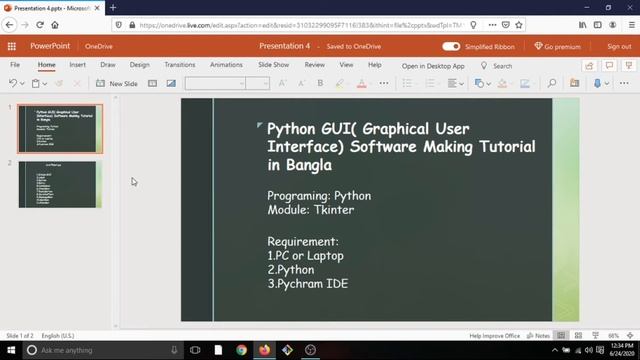
Task: Expand the Dictate dropdown arrow
Action: (607, 84)
